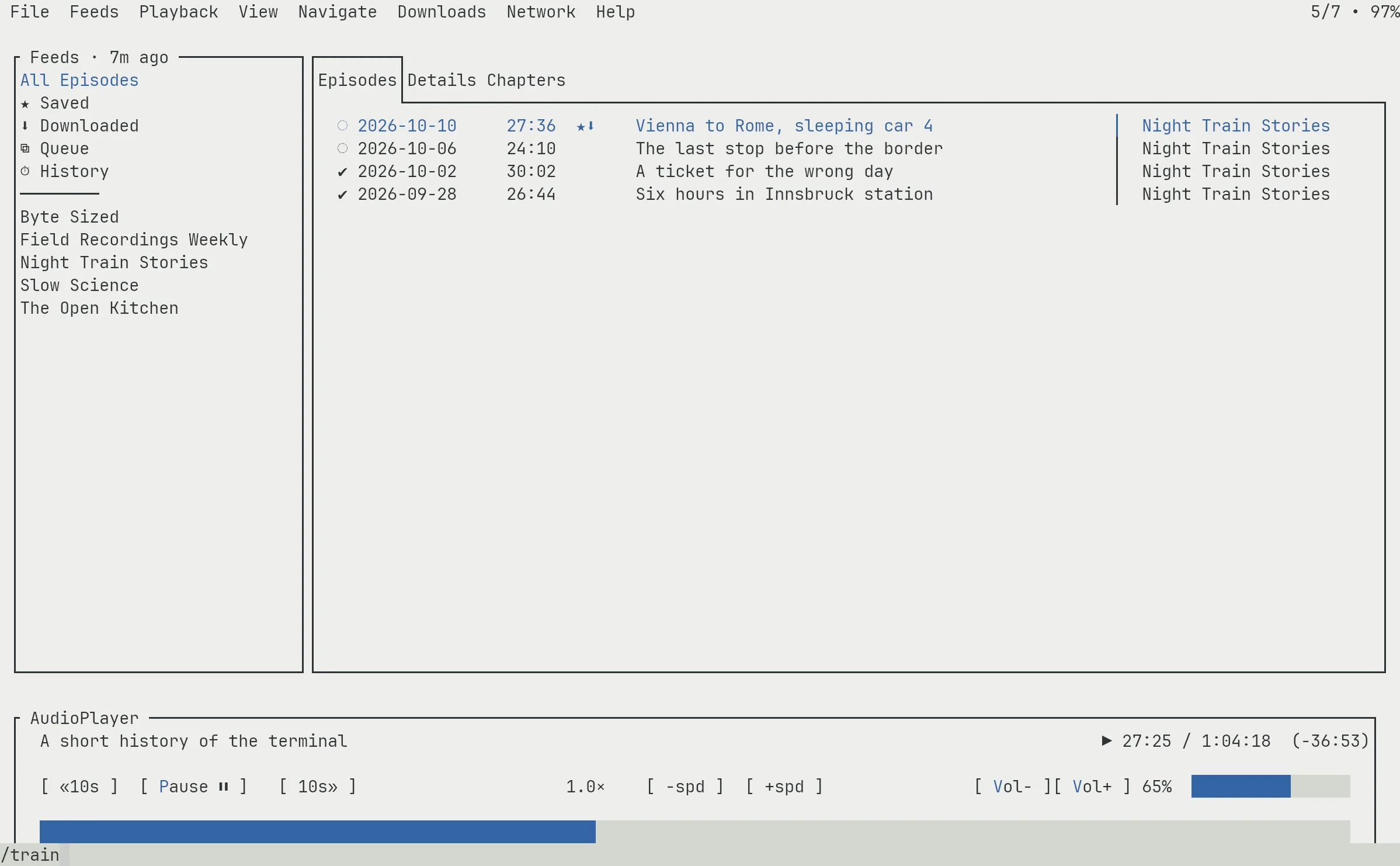
Task: Open the Navigate menu
Action: [338, 12]
